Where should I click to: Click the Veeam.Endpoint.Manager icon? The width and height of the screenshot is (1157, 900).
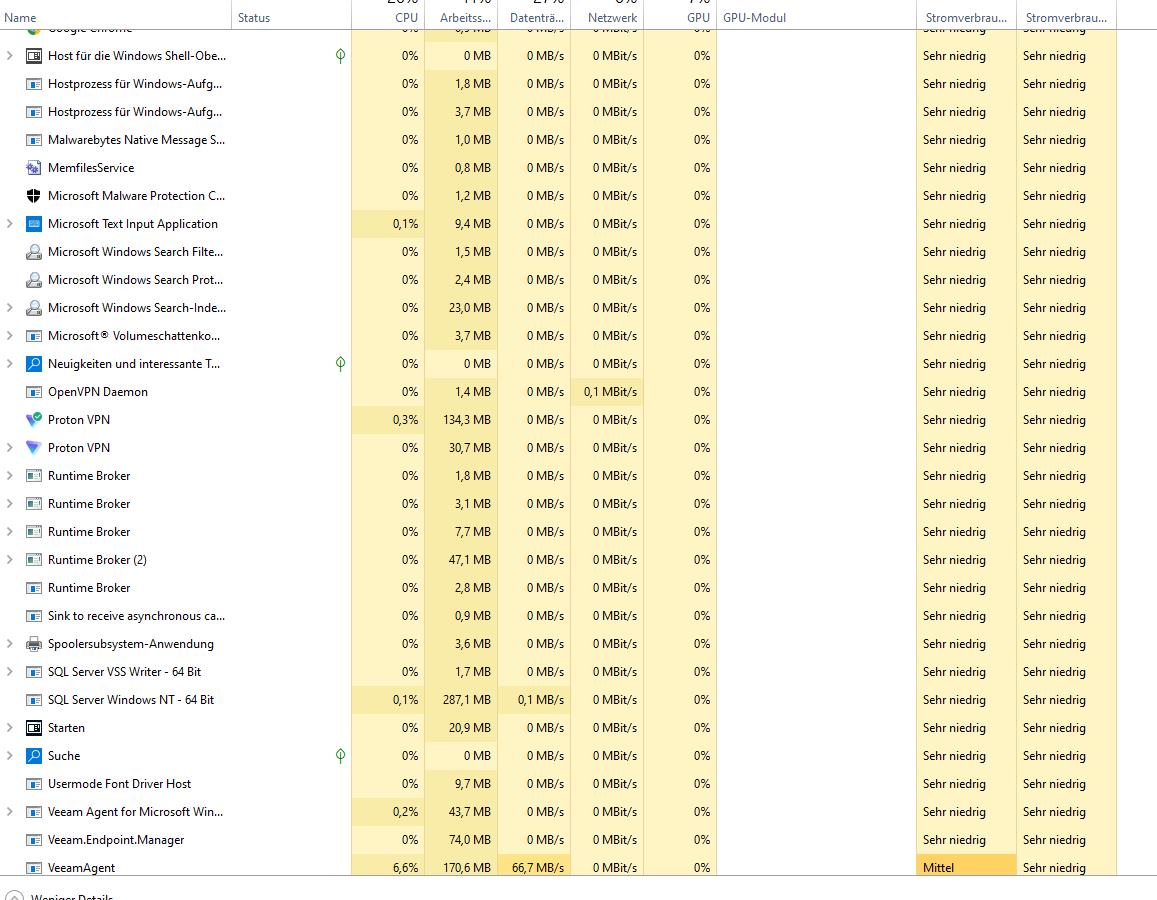coord(33,840)
